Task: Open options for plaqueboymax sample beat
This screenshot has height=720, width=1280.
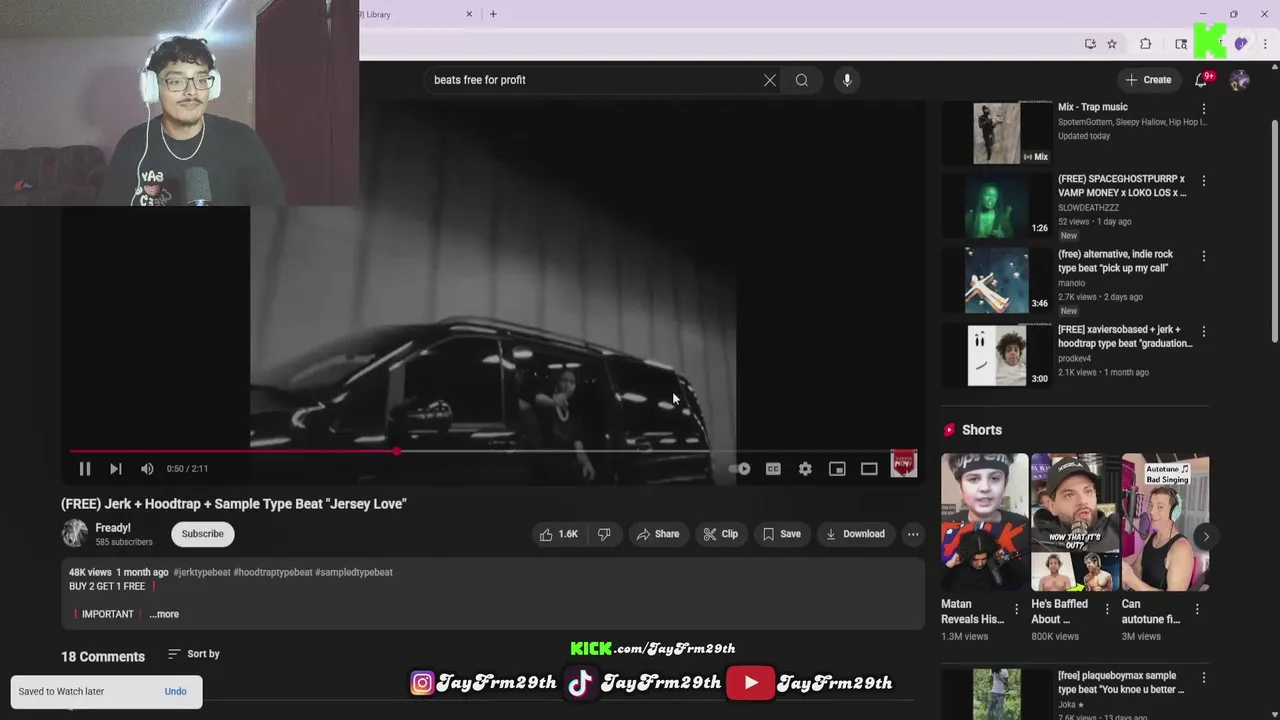Action: [1204, 678]
